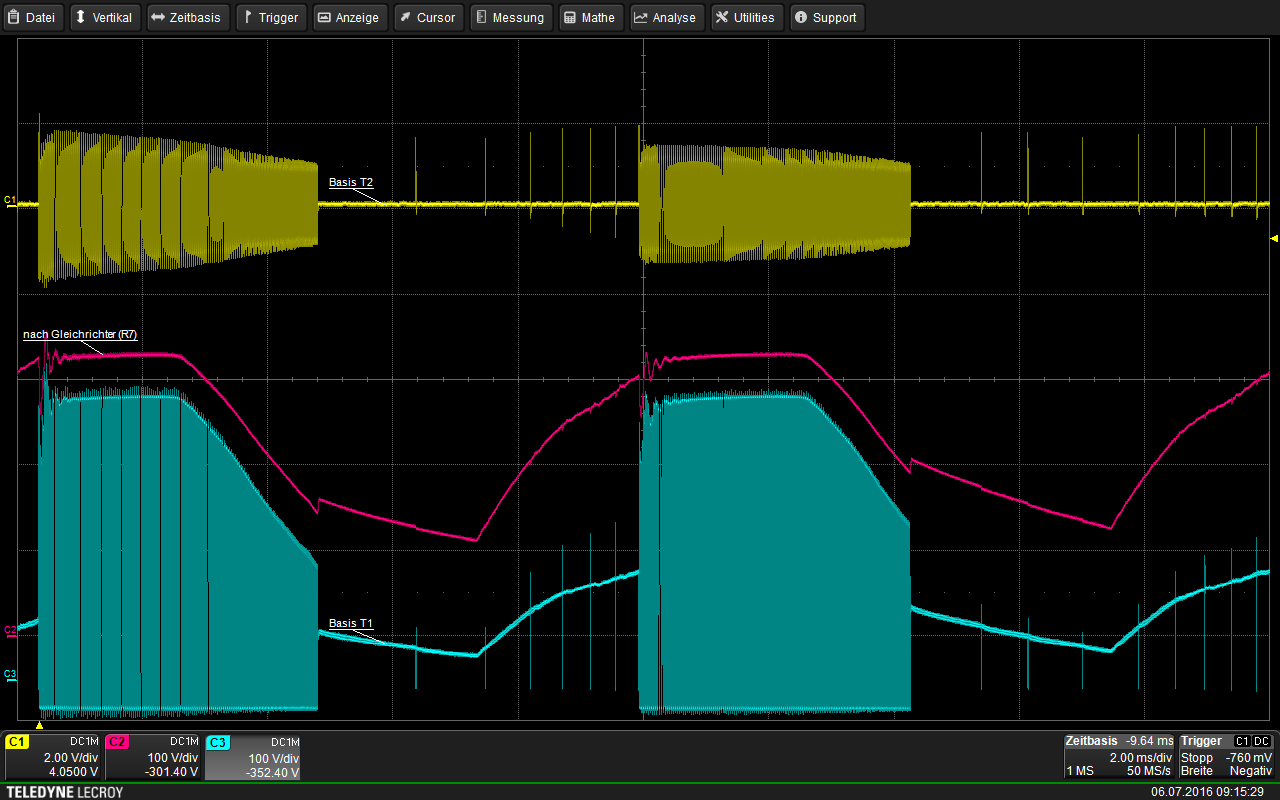Open the C1 channel descriptor box

[x=53, y=757]
